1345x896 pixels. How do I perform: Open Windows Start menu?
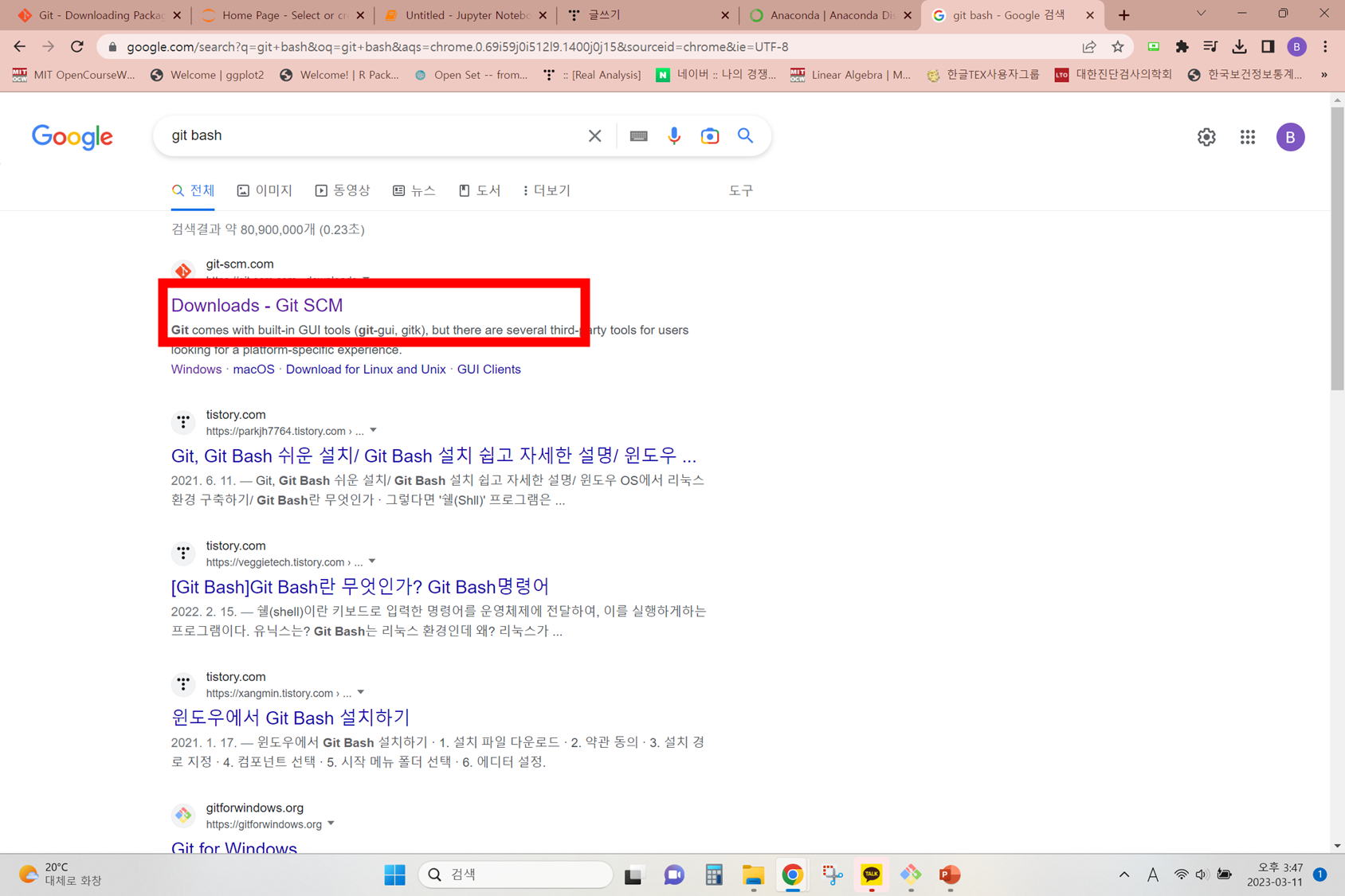tap(394, 874)
